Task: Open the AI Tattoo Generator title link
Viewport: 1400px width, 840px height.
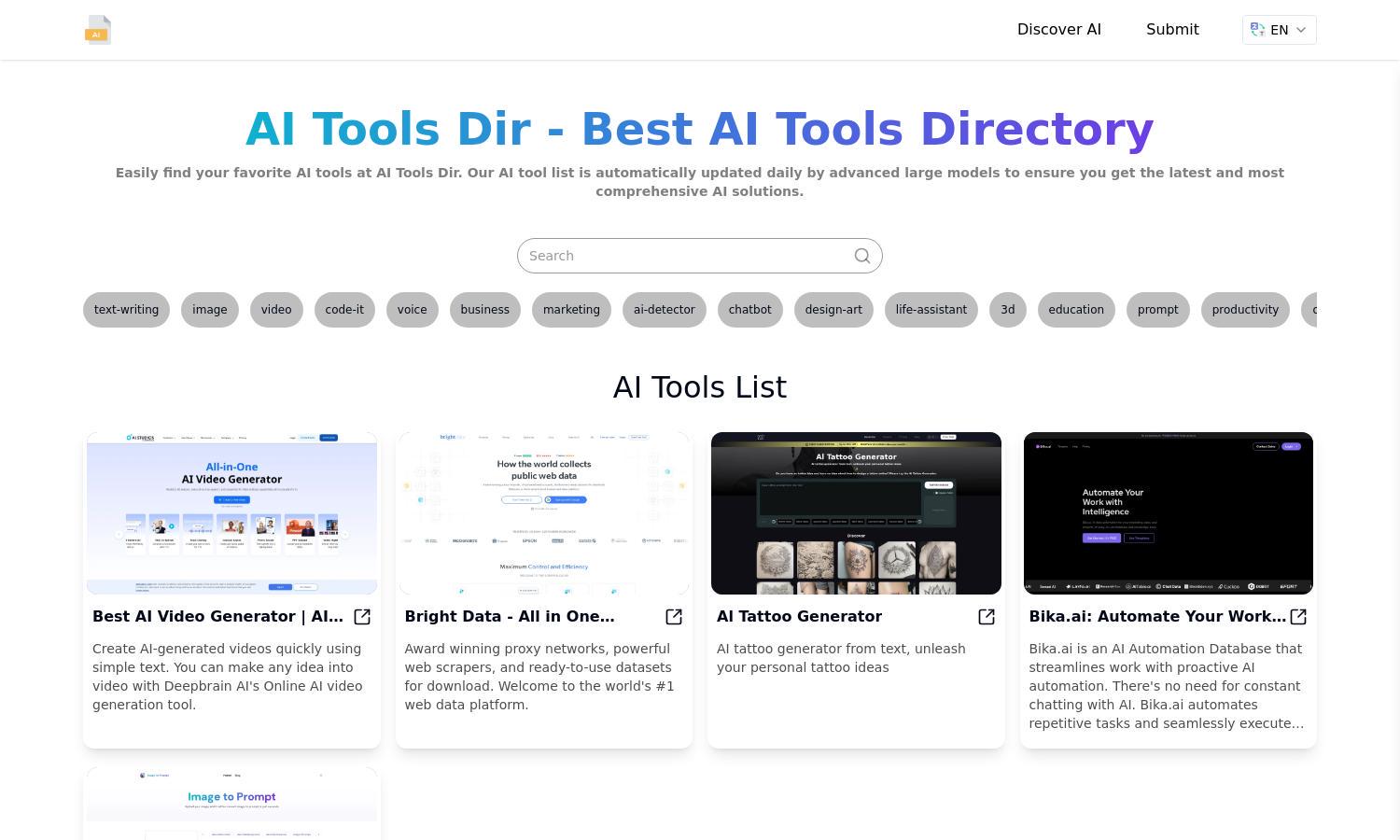Action: pyautogui.click(x=799, y=617)
